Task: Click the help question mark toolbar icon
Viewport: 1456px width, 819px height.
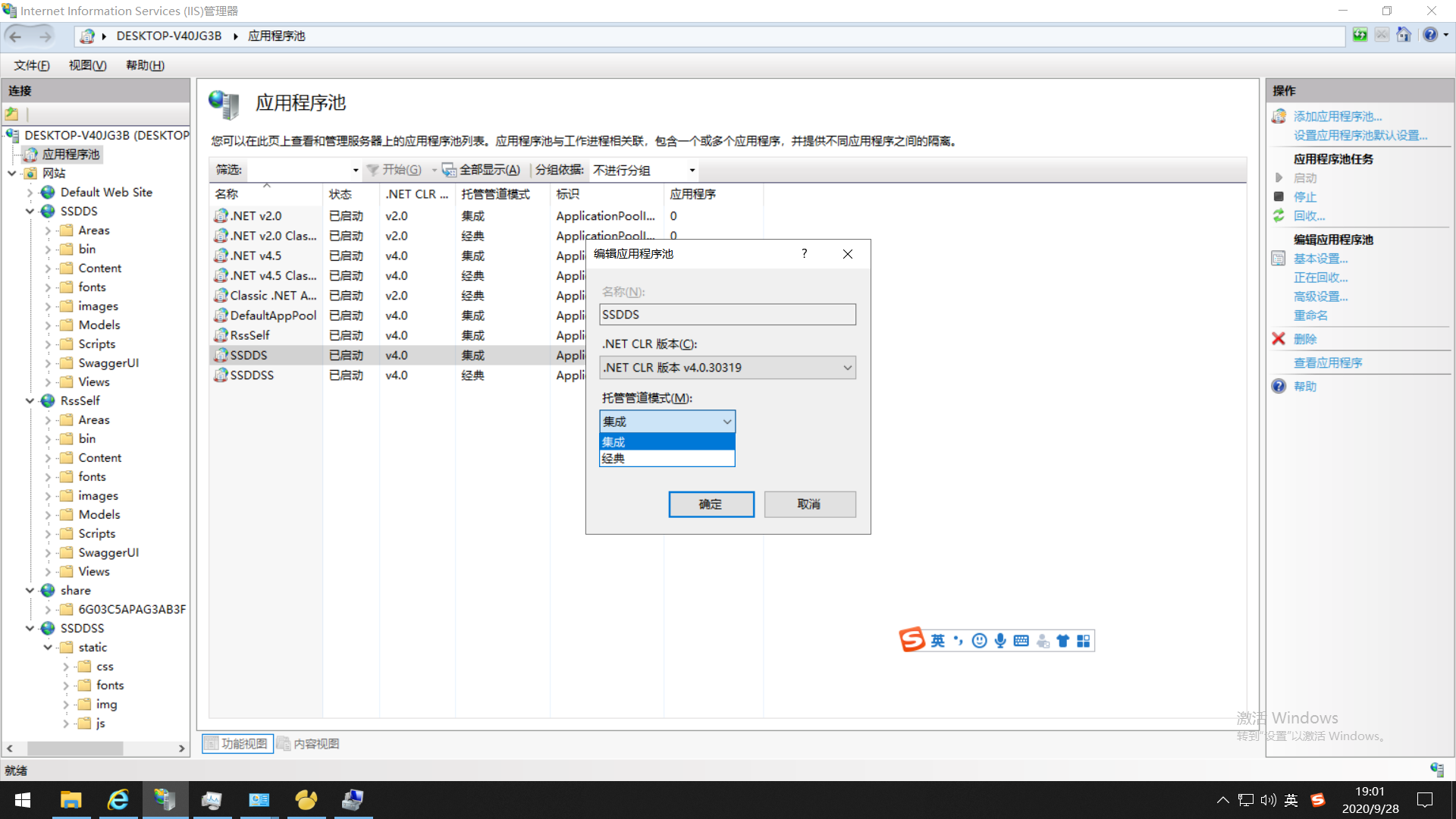Action: tap(1430, 35)
